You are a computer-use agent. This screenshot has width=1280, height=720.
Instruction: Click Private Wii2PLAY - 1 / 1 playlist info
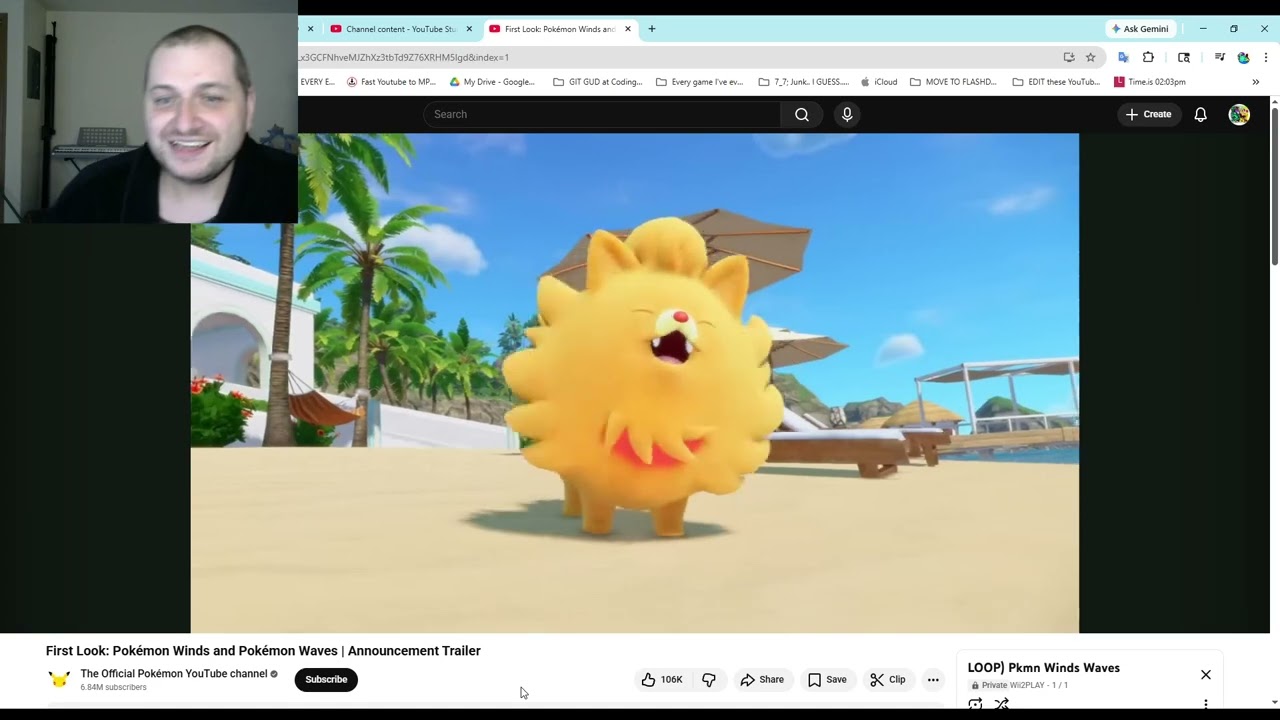[1019, 686]
